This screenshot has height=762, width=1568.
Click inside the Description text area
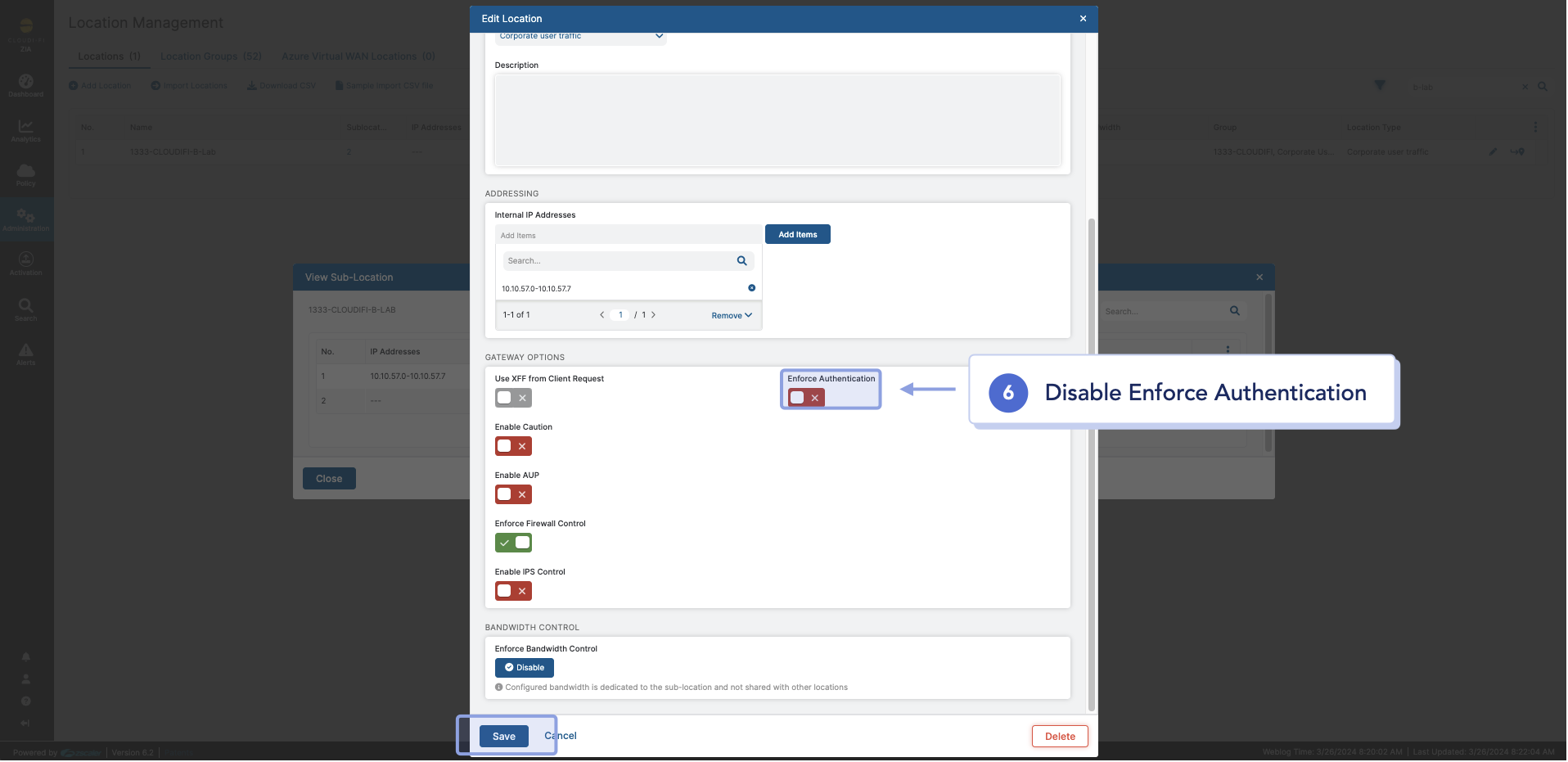click(777, 120)
